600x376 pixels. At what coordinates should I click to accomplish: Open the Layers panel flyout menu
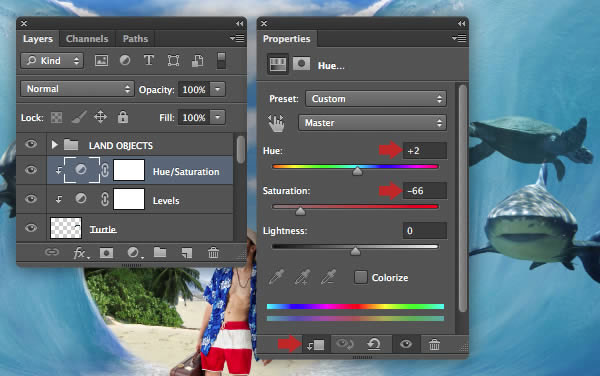237,38
